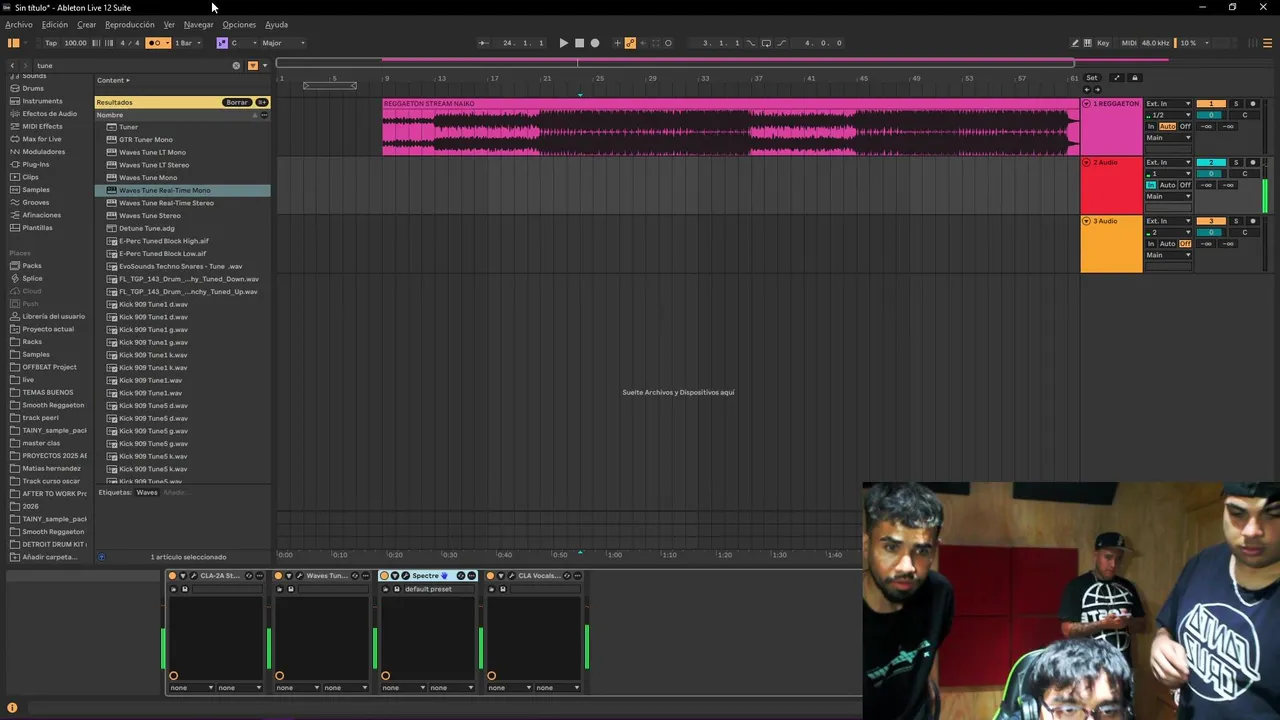Open the root note dropdown showing C
This screenshot has width=1280, height=720.
coord(244,43)
